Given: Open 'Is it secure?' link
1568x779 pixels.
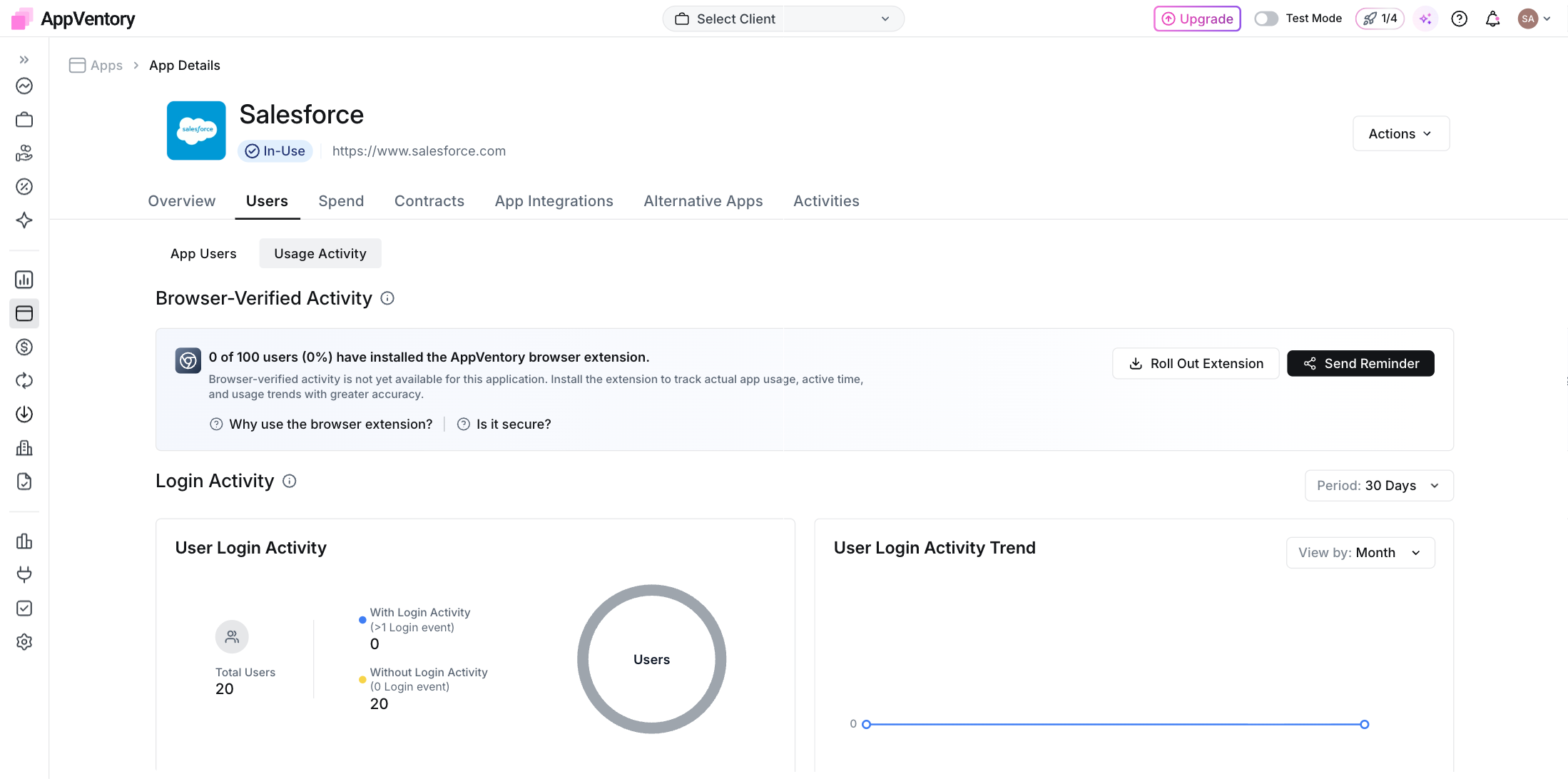Looking at the screenshot, I should [504, 424].
